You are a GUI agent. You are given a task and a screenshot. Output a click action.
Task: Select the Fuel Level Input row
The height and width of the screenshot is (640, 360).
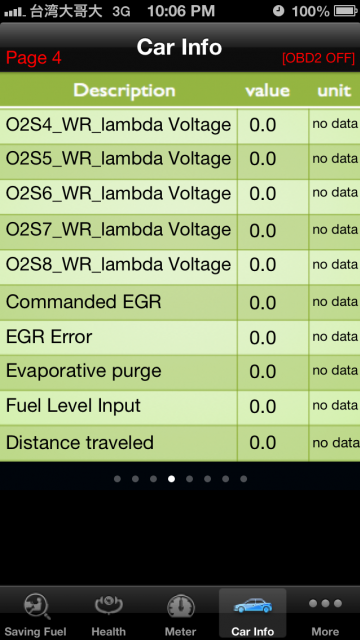coord(180,408)
